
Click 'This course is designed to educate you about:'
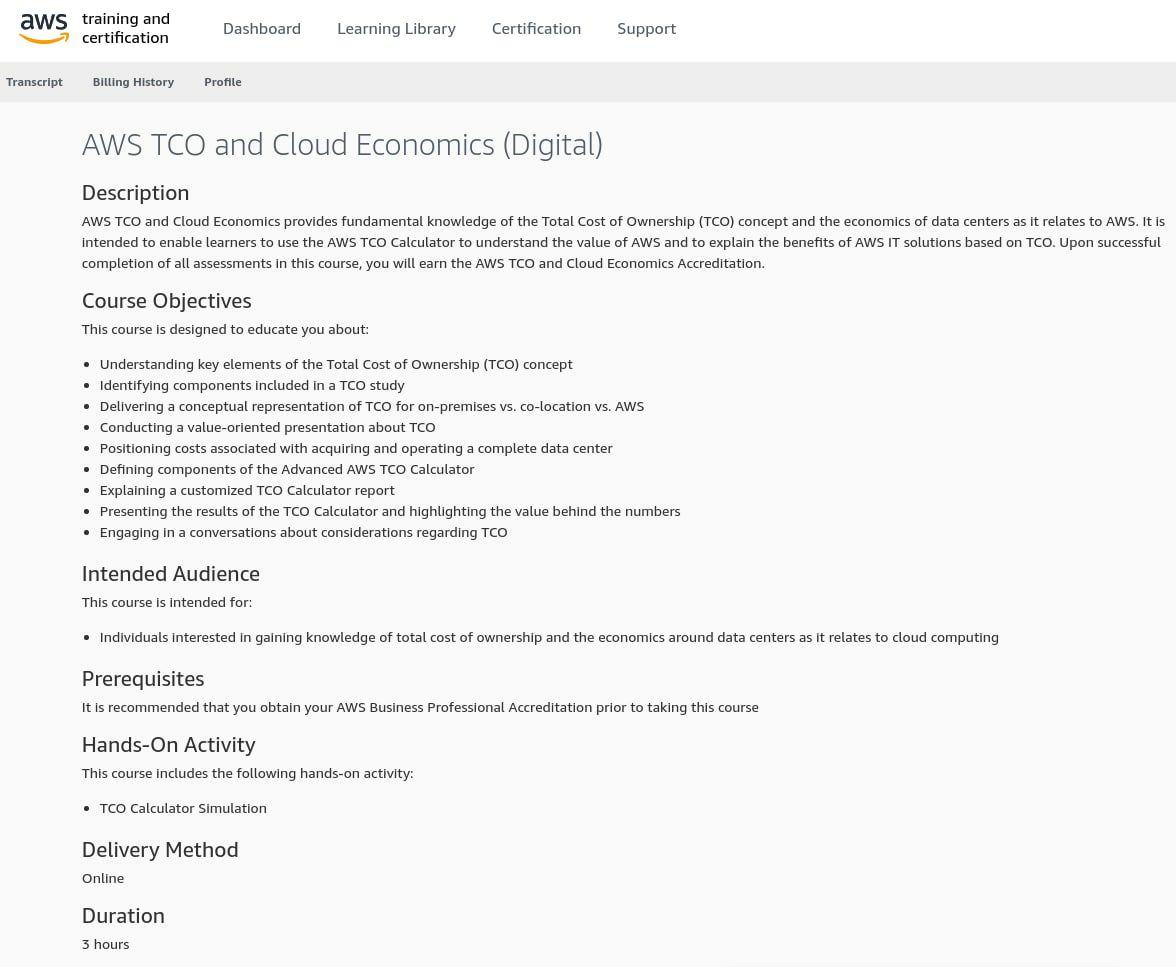225,329
